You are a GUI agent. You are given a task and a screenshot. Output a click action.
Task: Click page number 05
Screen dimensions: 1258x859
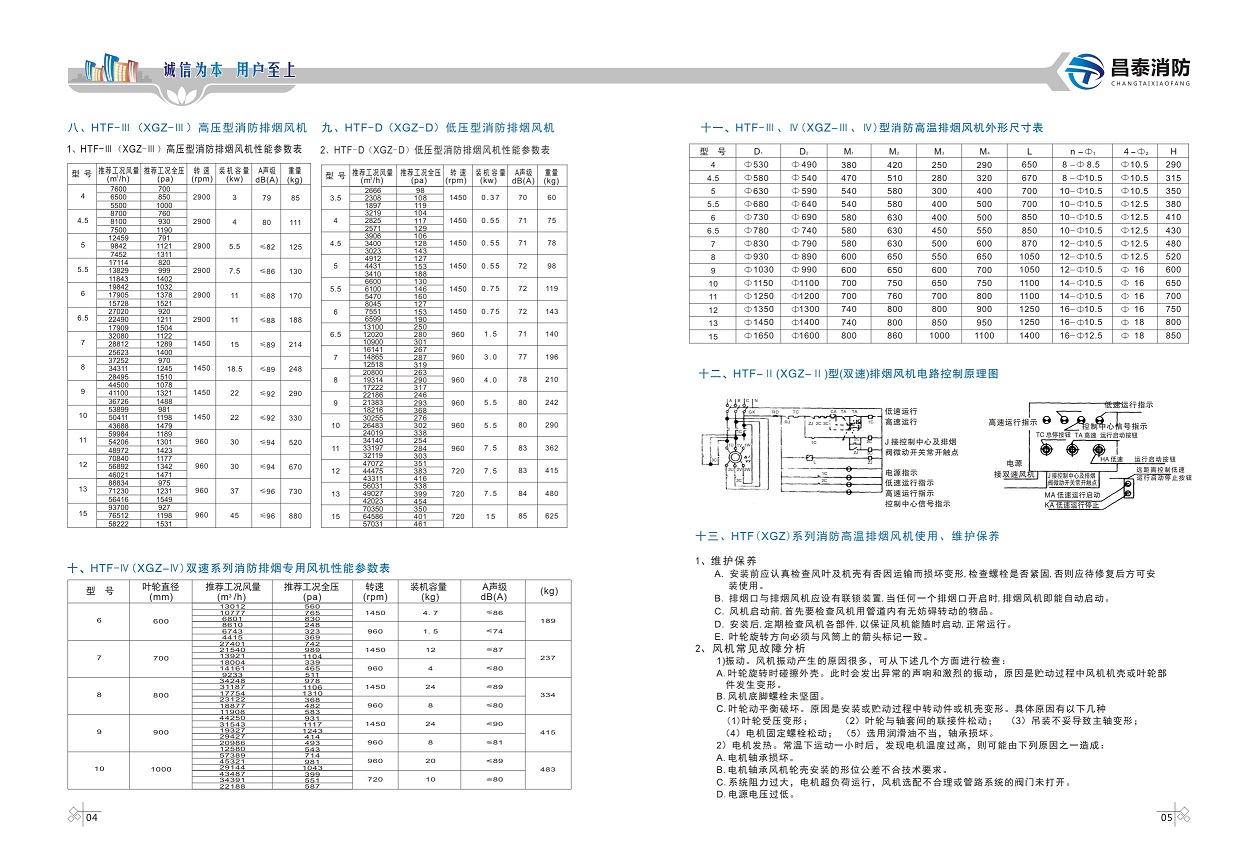coord(1166,817)
